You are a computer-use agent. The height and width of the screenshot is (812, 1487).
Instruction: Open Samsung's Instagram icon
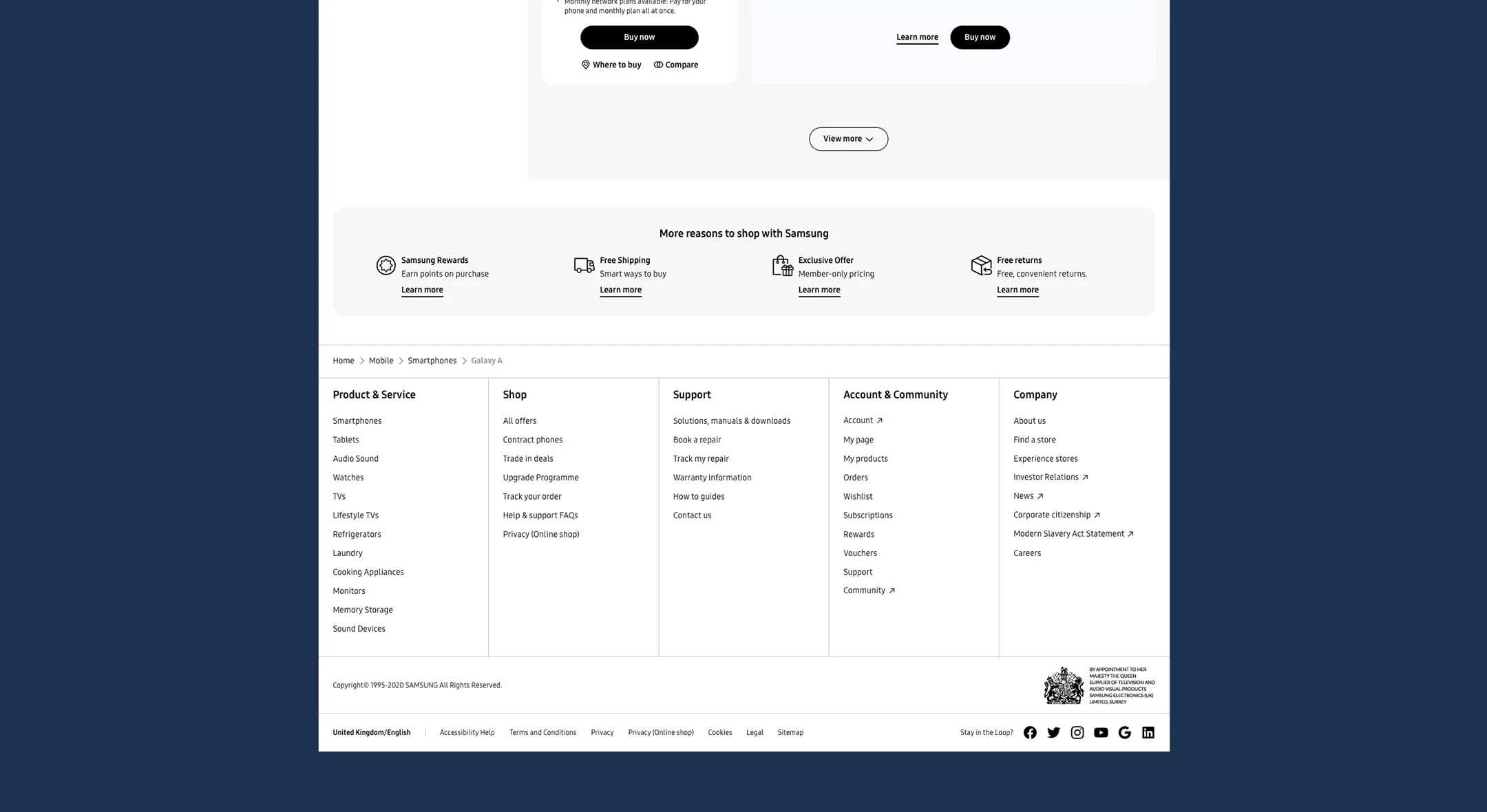click(x=1077, y=732)
